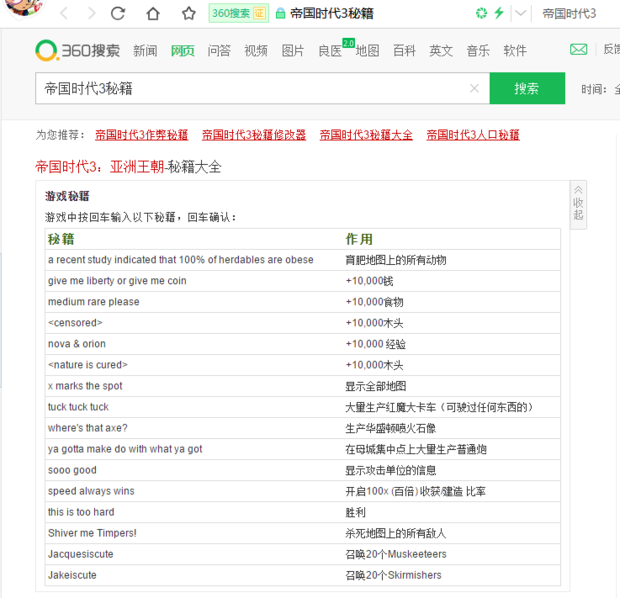Select cheat text 'Jakeiscute'

[x=72, y=575]
